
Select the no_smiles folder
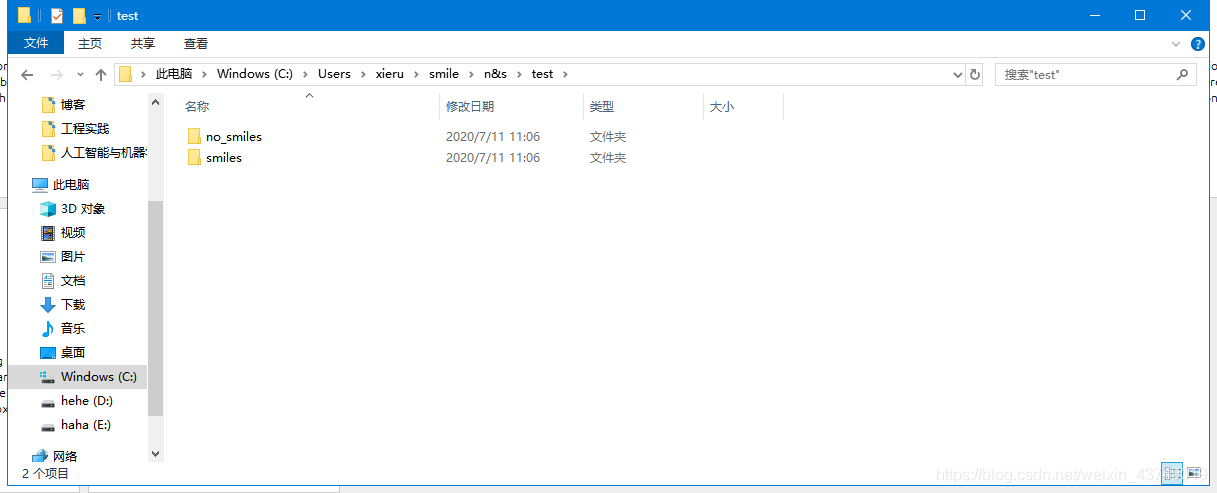tap(234, 136)
